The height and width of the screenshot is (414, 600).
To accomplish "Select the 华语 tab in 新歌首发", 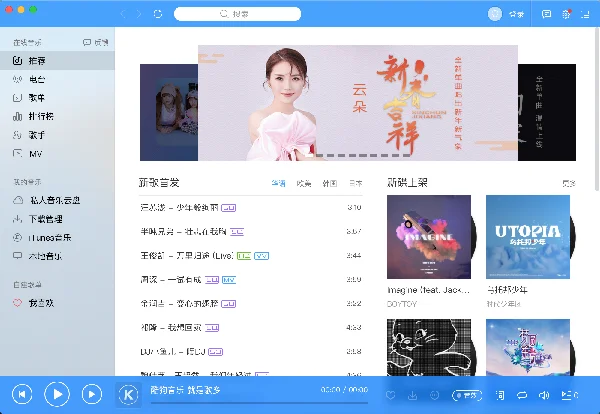I will point(278,183).
